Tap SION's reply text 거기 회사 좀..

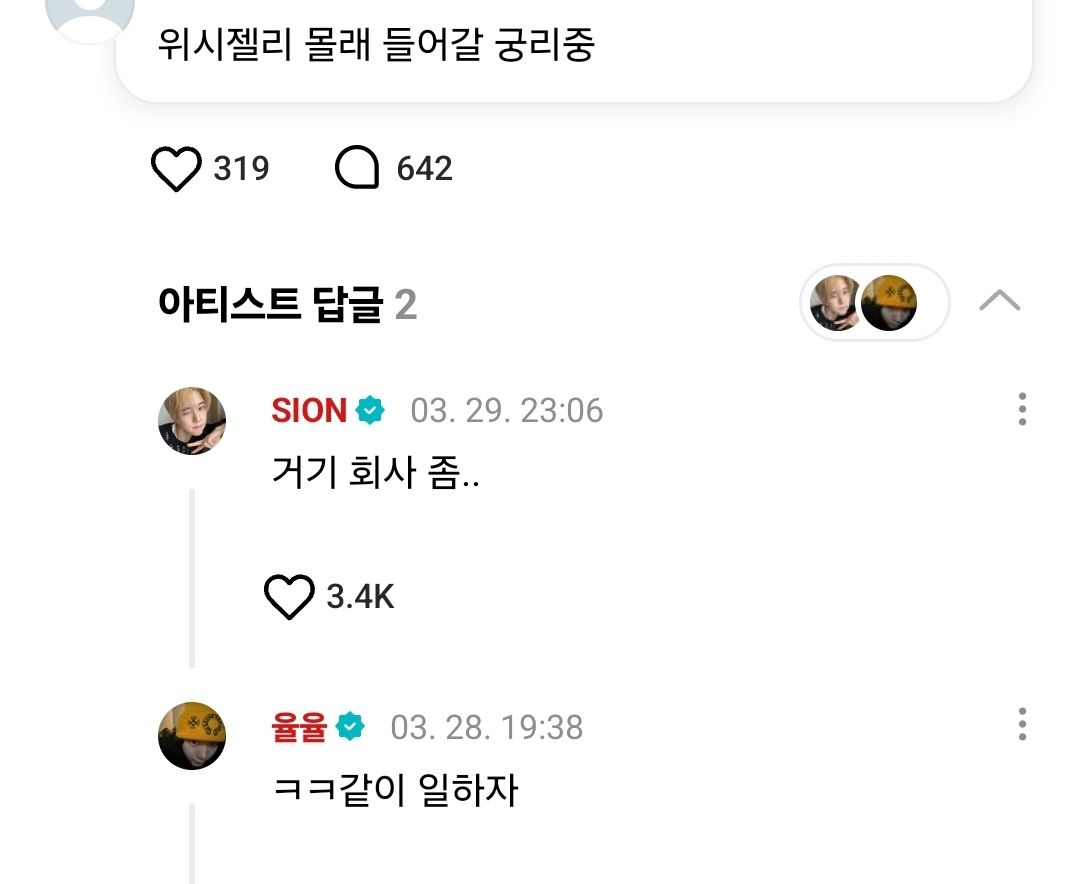(376, 472)
